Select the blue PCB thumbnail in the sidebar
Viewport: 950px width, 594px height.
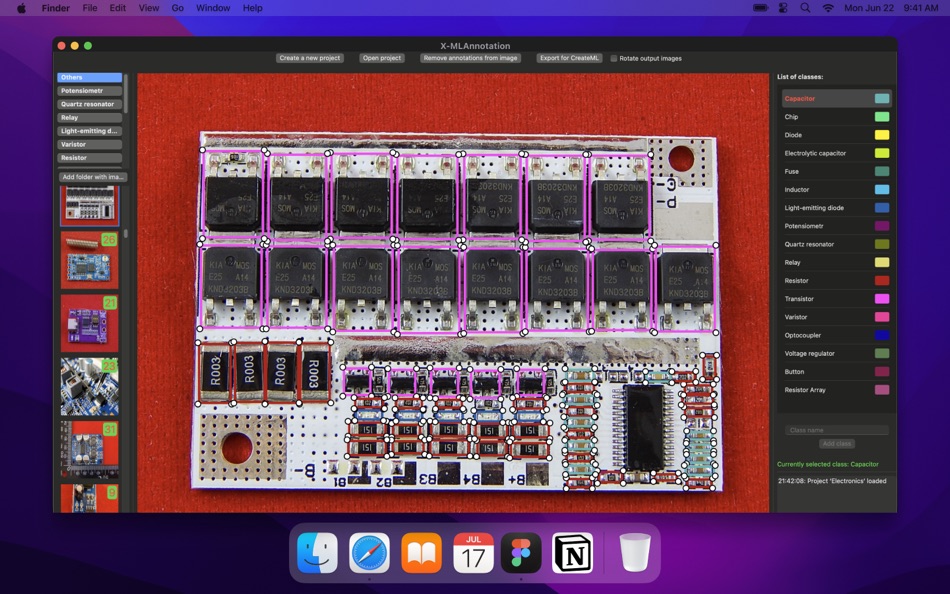pyautogui.click(x=89, y=261)
